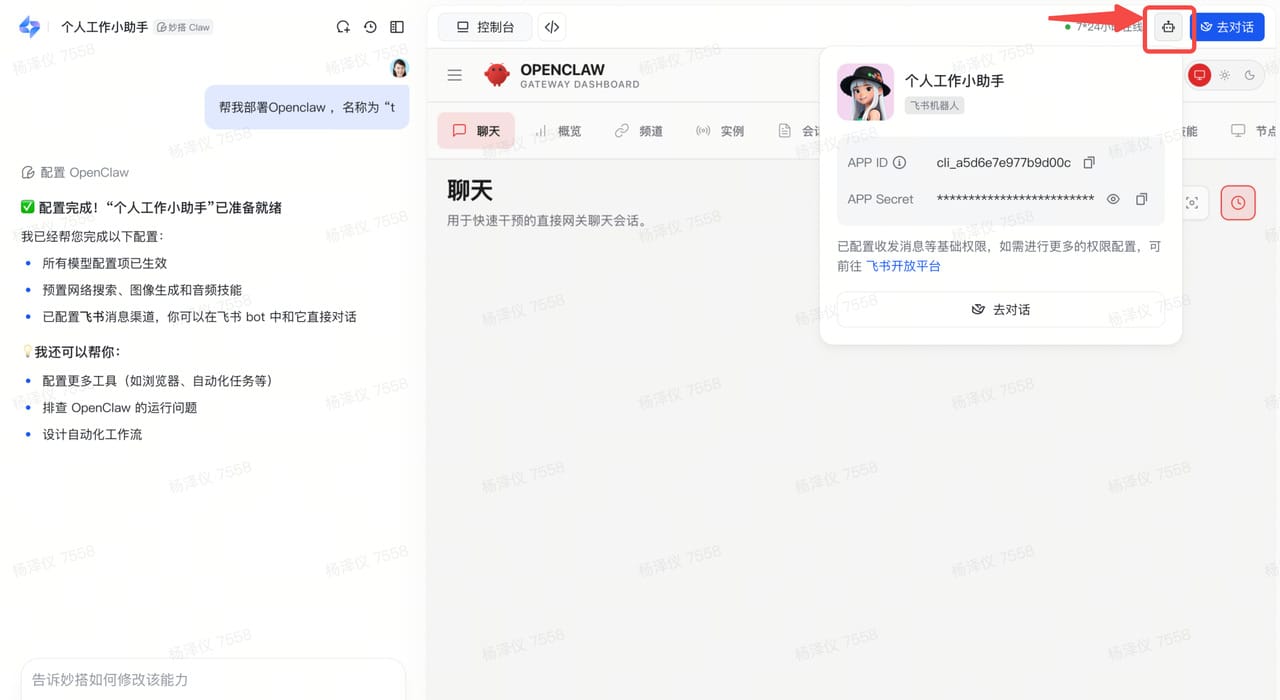Image resolution: width=1280 pixels, height=700 pixels.
Task: Start a new chat with the plus icon
Action: [x=343, y=27]
